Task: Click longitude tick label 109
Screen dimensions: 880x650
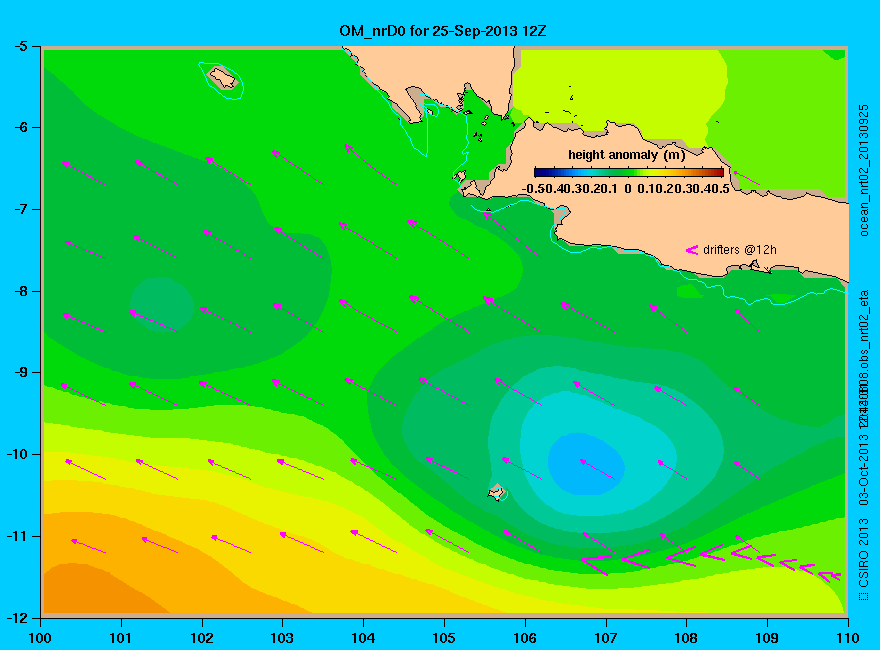Action: click(767, 638)
